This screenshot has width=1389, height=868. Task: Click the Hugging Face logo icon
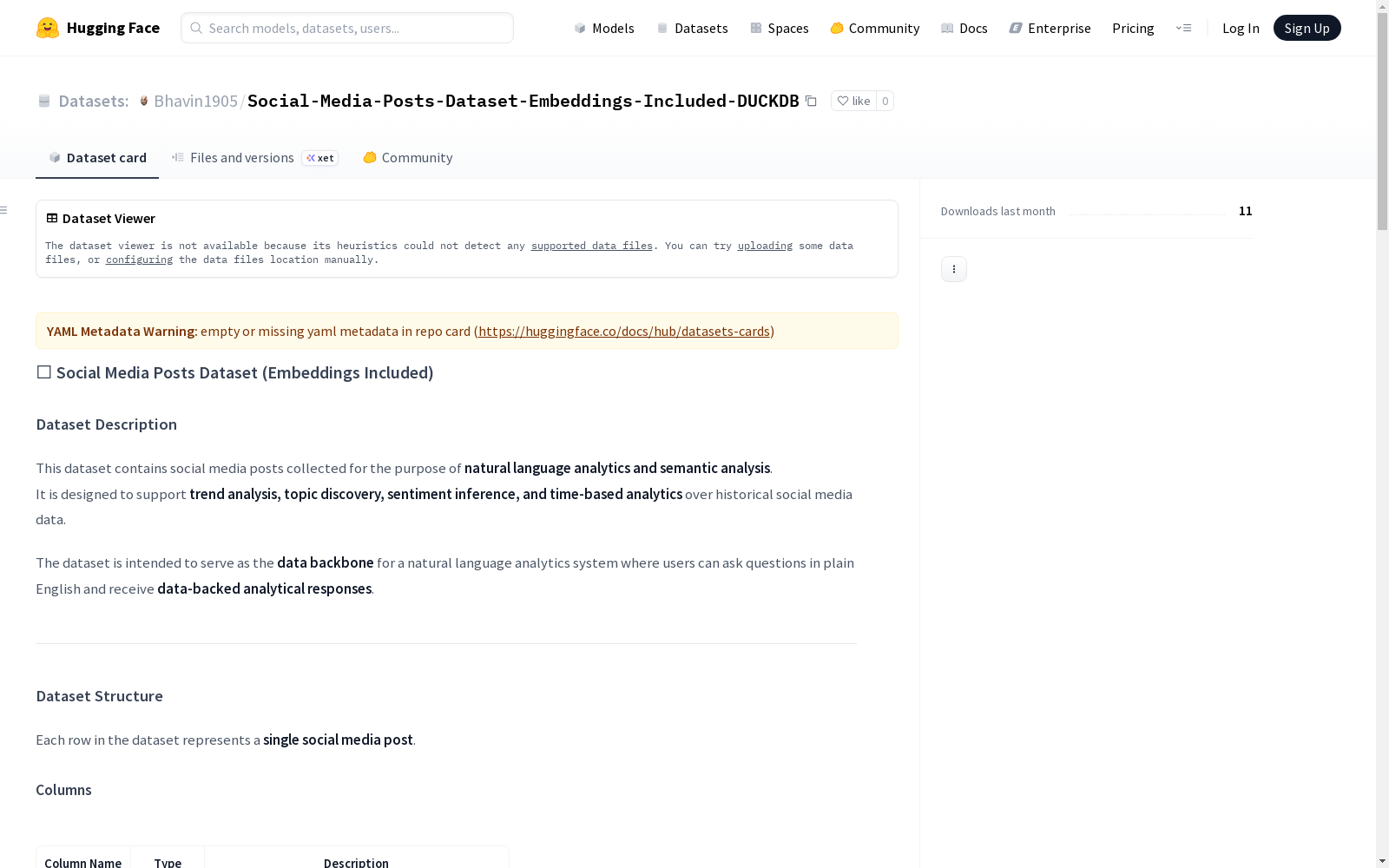click(48, 28)
